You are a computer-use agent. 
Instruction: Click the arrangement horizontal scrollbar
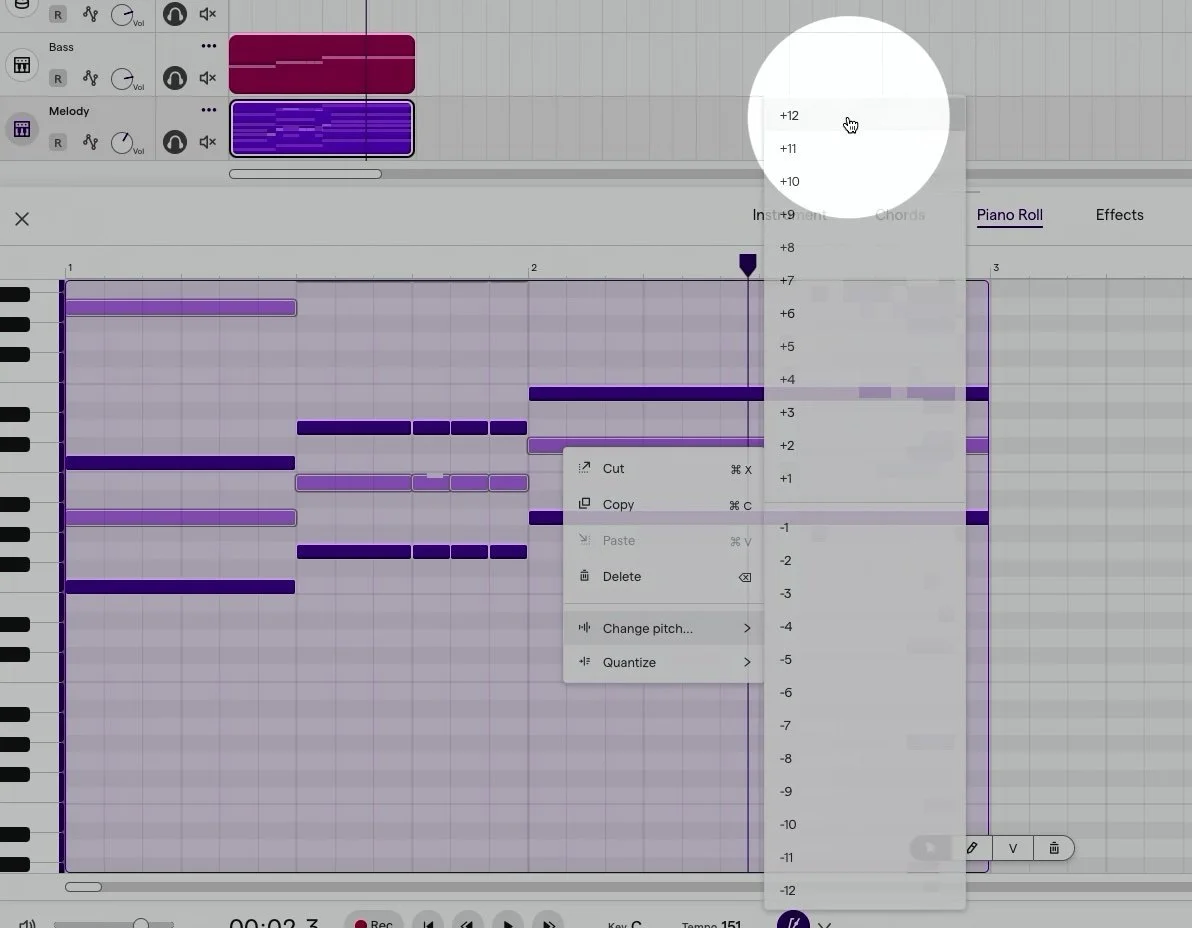(305, 174)
